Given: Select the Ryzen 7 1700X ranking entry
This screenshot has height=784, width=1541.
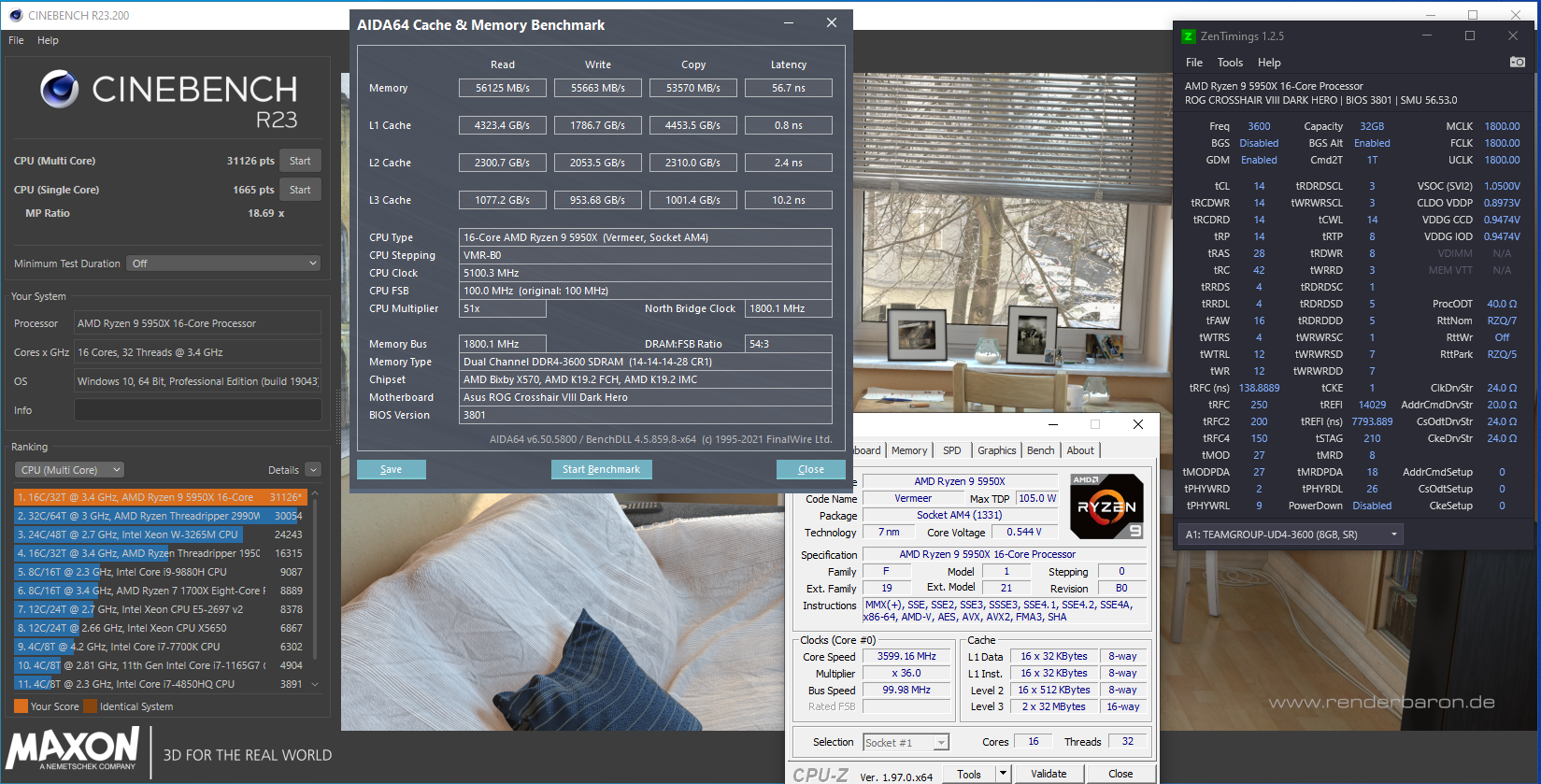Looking at the screenshot, I should tap(161, 591).
